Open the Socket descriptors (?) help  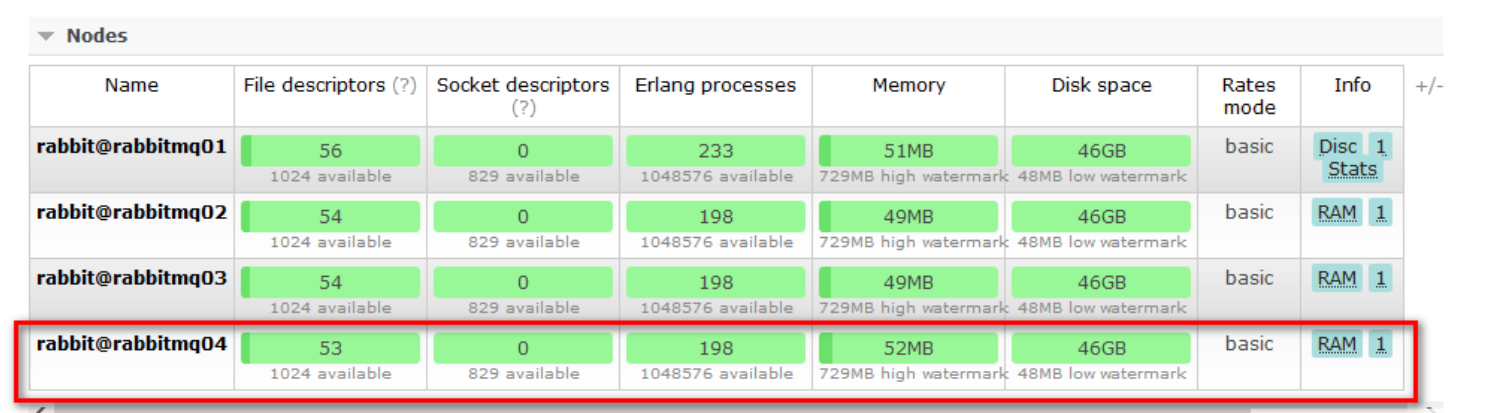point(523,108)
